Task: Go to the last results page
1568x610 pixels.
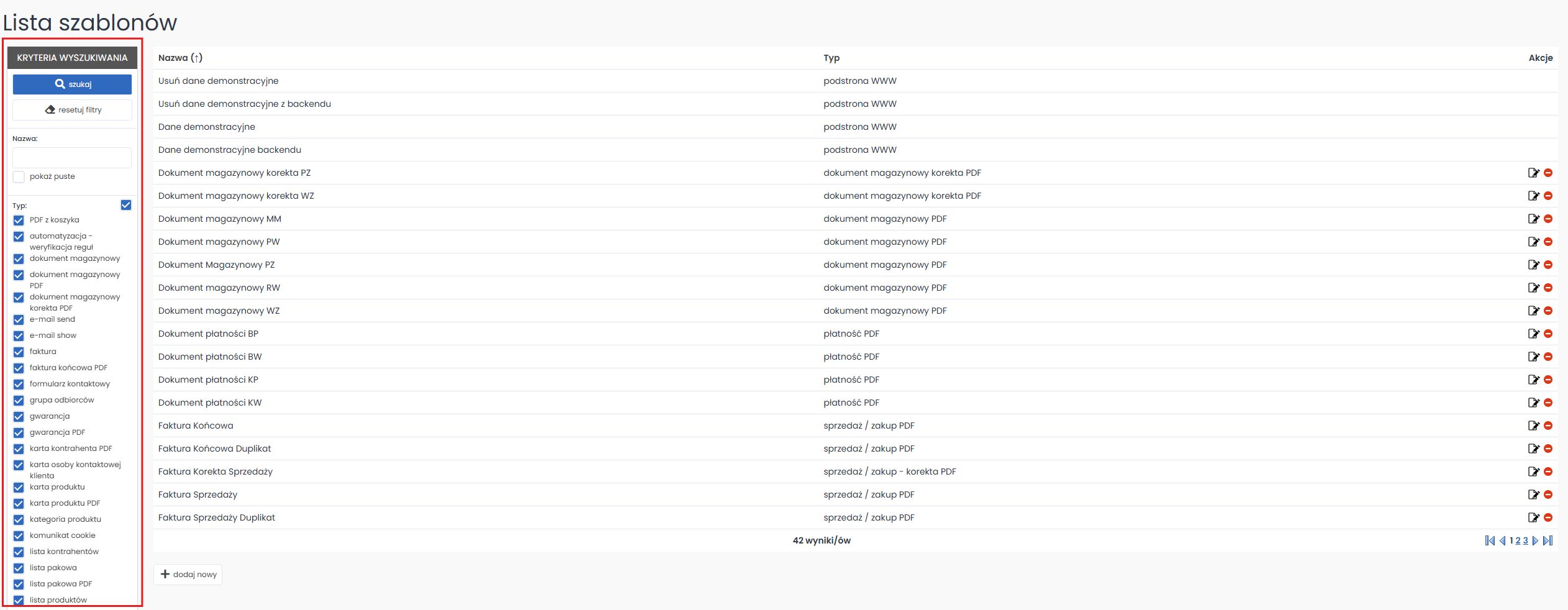Action: (1548, 540)
